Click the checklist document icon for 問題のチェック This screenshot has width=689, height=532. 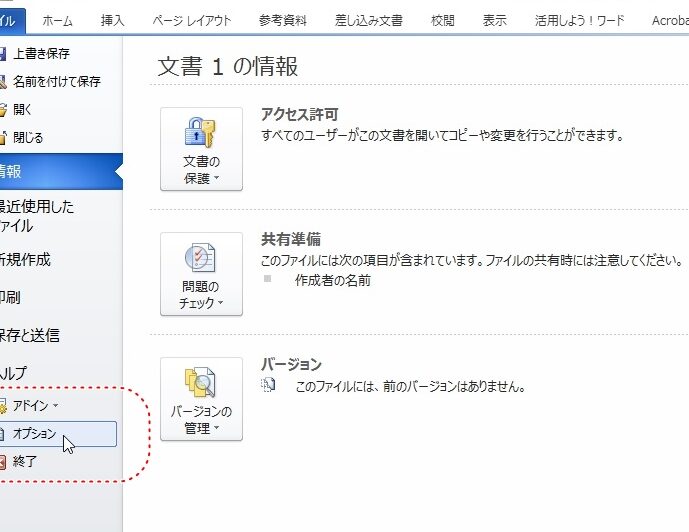[200, 257]
